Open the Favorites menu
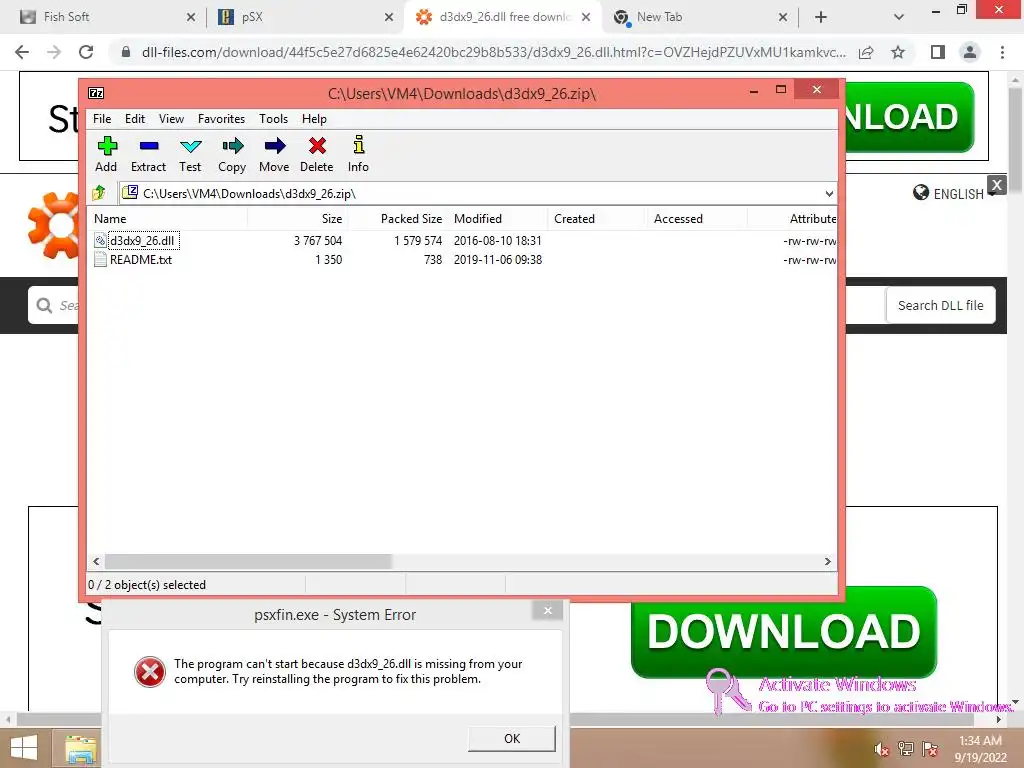 221,119
